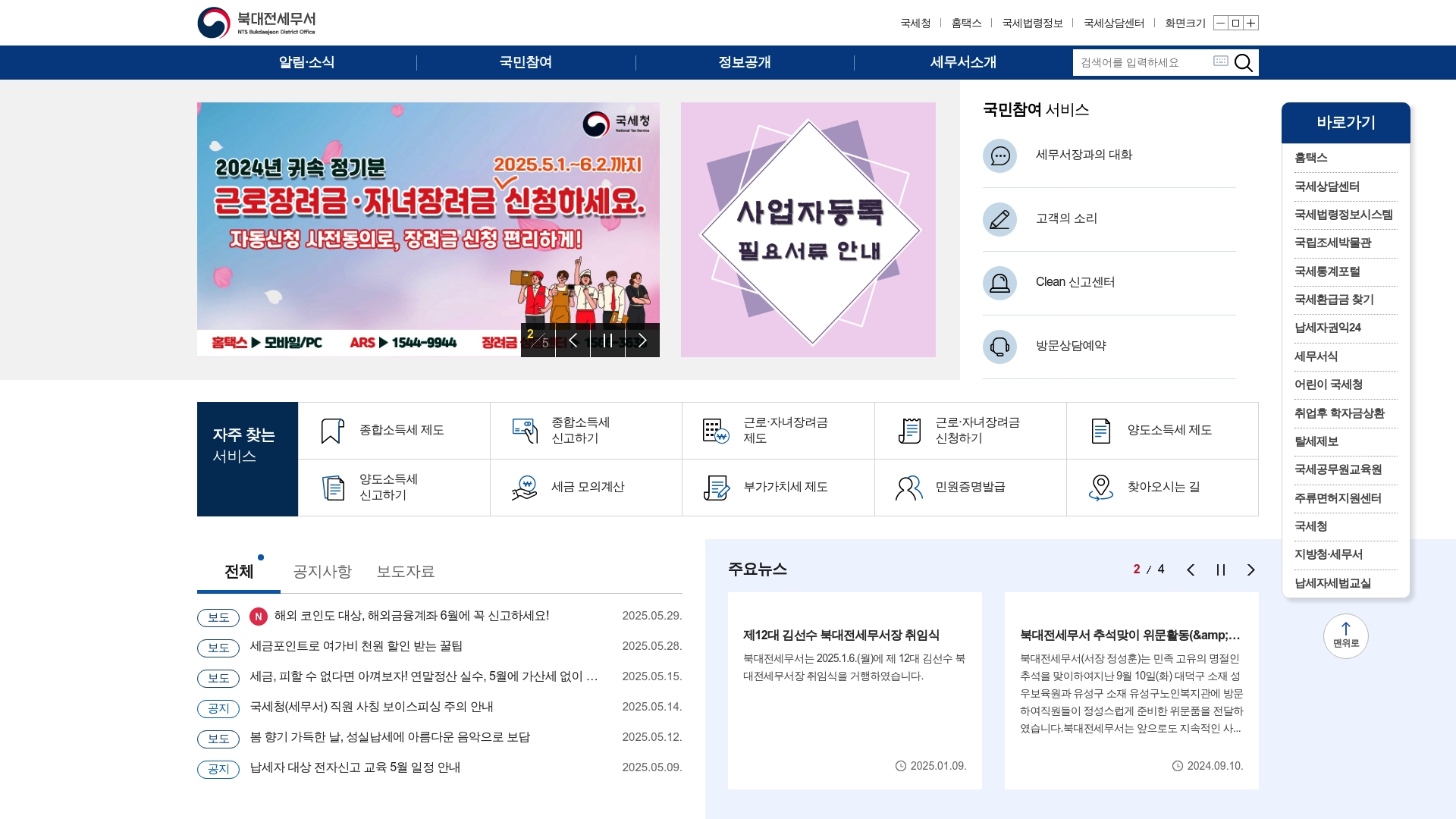
Task: Open the 세무서소개 menu
Action: point(963,62)
